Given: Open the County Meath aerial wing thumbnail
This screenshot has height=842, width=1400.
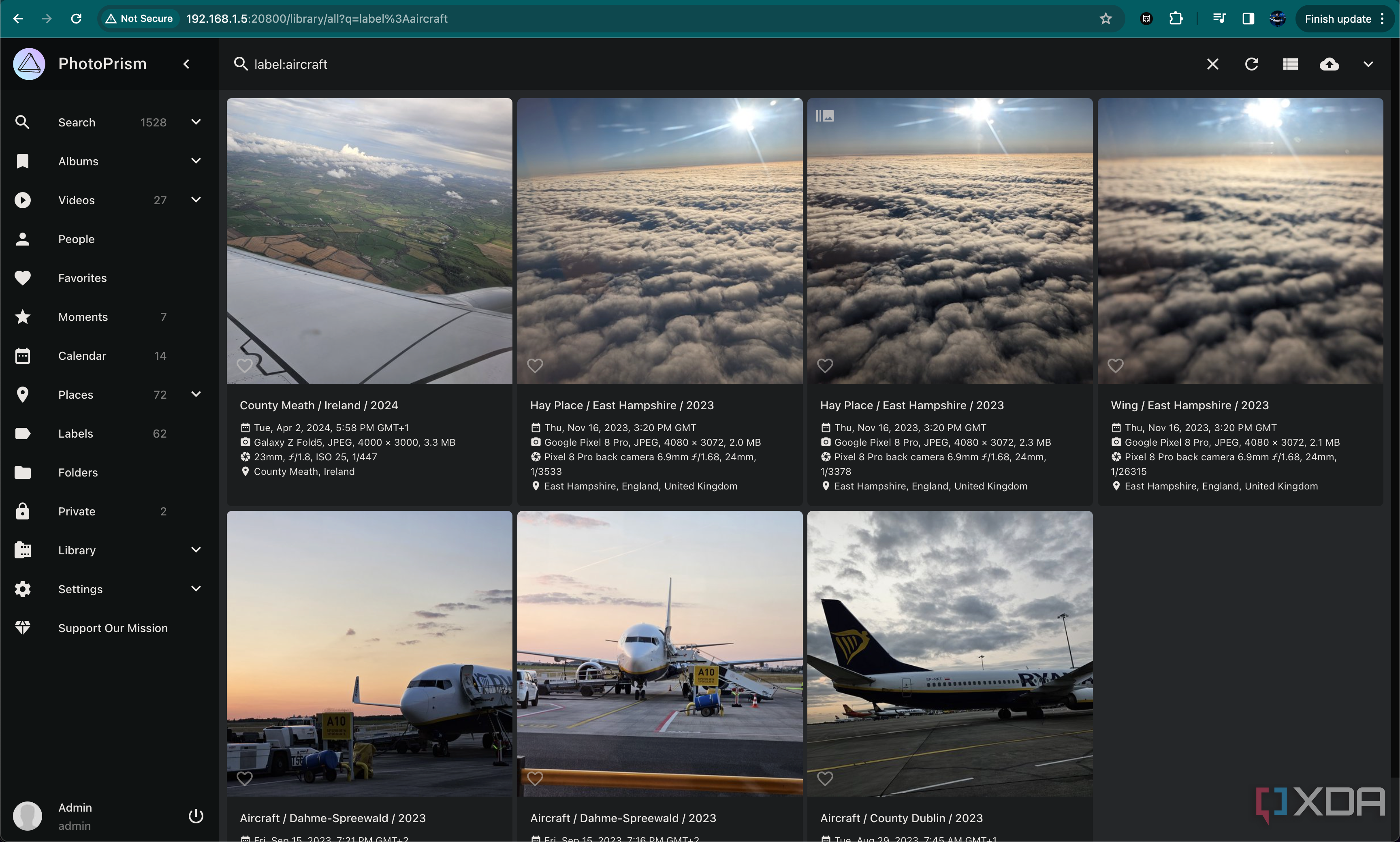Looking at the screenshot, I should point(369,241).
